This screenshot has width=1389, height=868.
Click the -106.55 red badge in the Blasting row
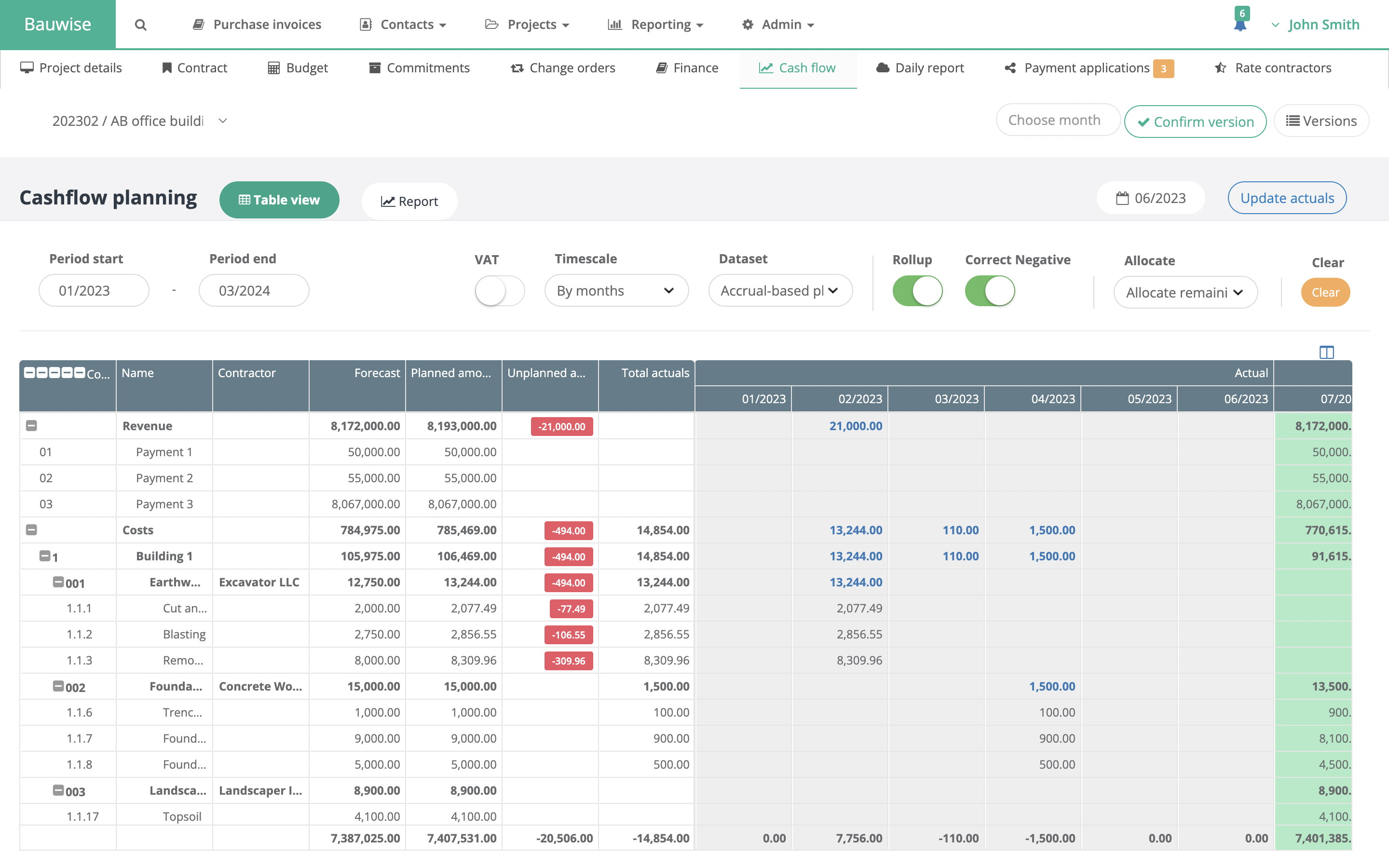click(568, 635)
